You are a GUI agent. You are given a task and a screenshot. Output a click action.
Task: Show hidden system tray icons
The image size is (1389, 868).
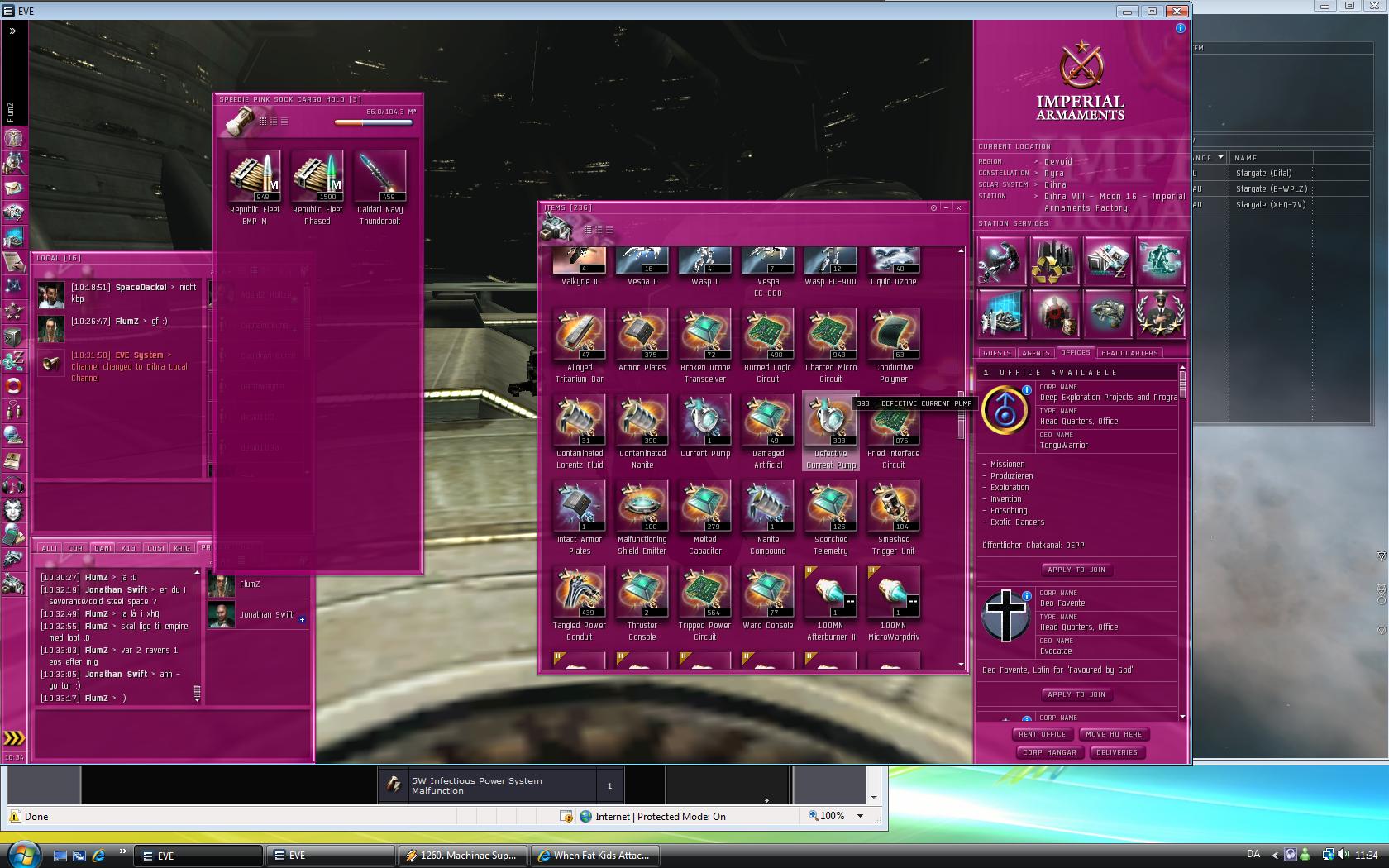1275,856
